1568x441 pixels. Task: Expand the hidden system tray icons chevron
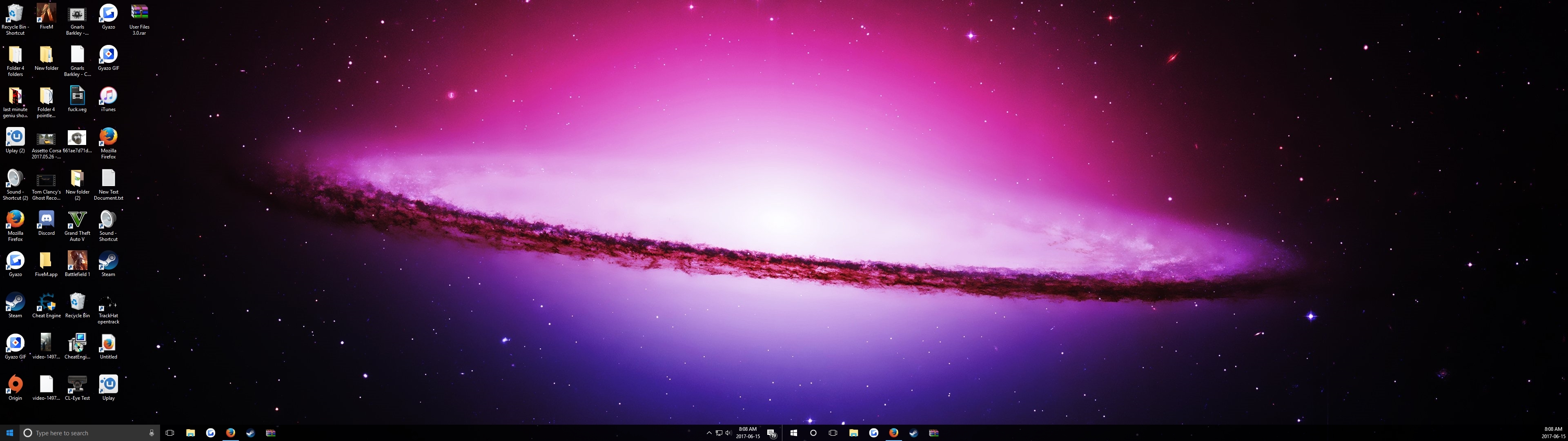(708, 433)
